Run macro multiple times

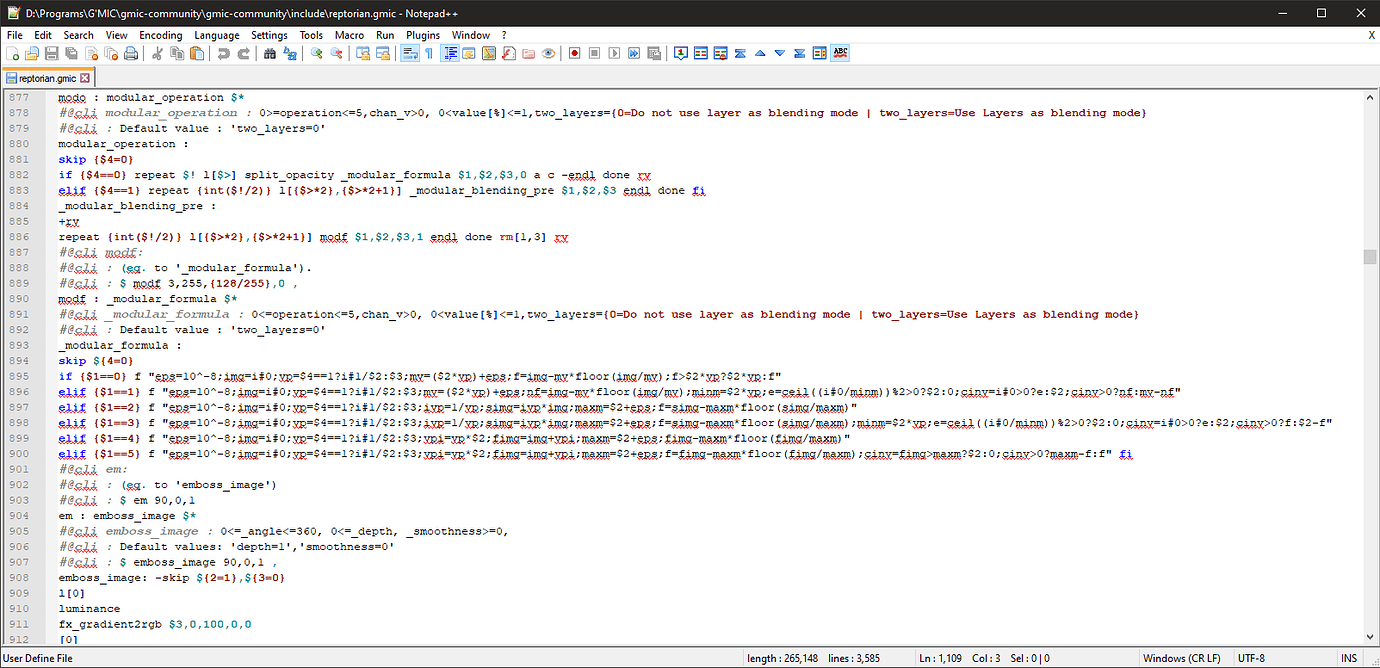[x=633, y=53]
